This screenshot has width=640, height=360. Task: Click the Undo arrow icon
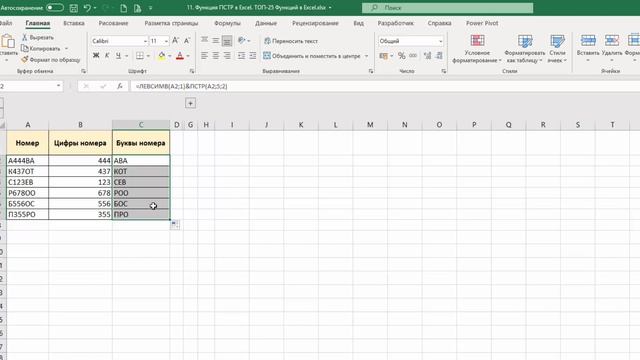pos(87,8)
